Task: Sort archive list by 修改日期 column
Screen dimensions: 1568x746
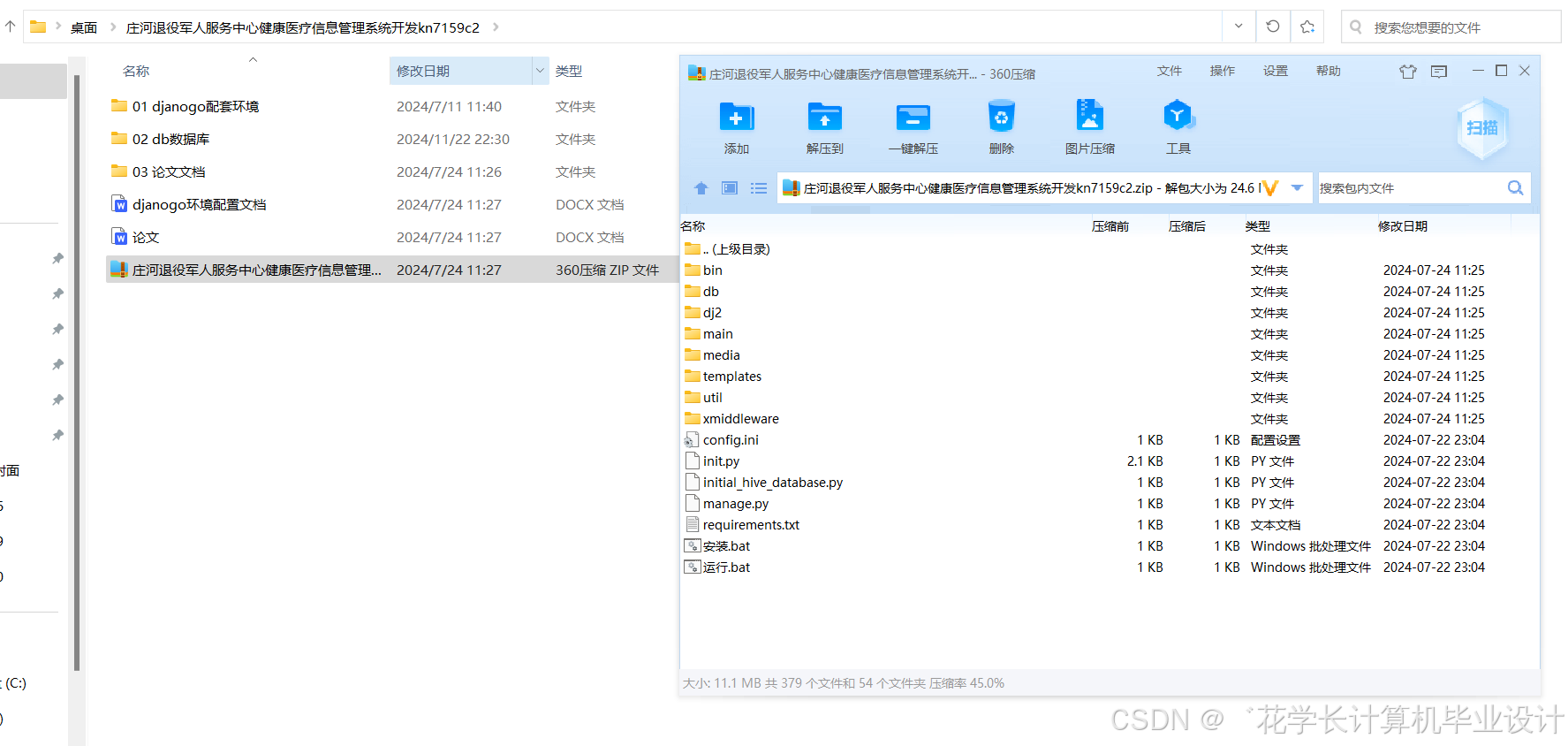Action: click(x=1403, y=226)
